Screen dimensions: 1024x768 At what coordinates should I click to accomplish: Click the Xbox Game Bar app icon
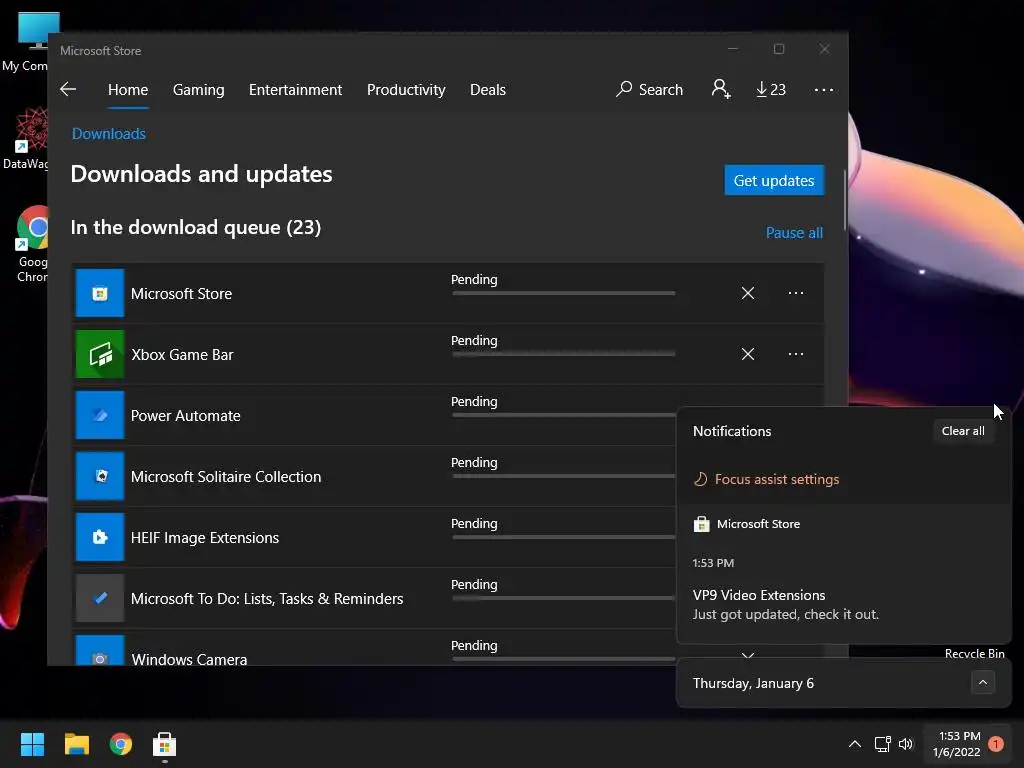pyautogui.click(x=99, y=354)
